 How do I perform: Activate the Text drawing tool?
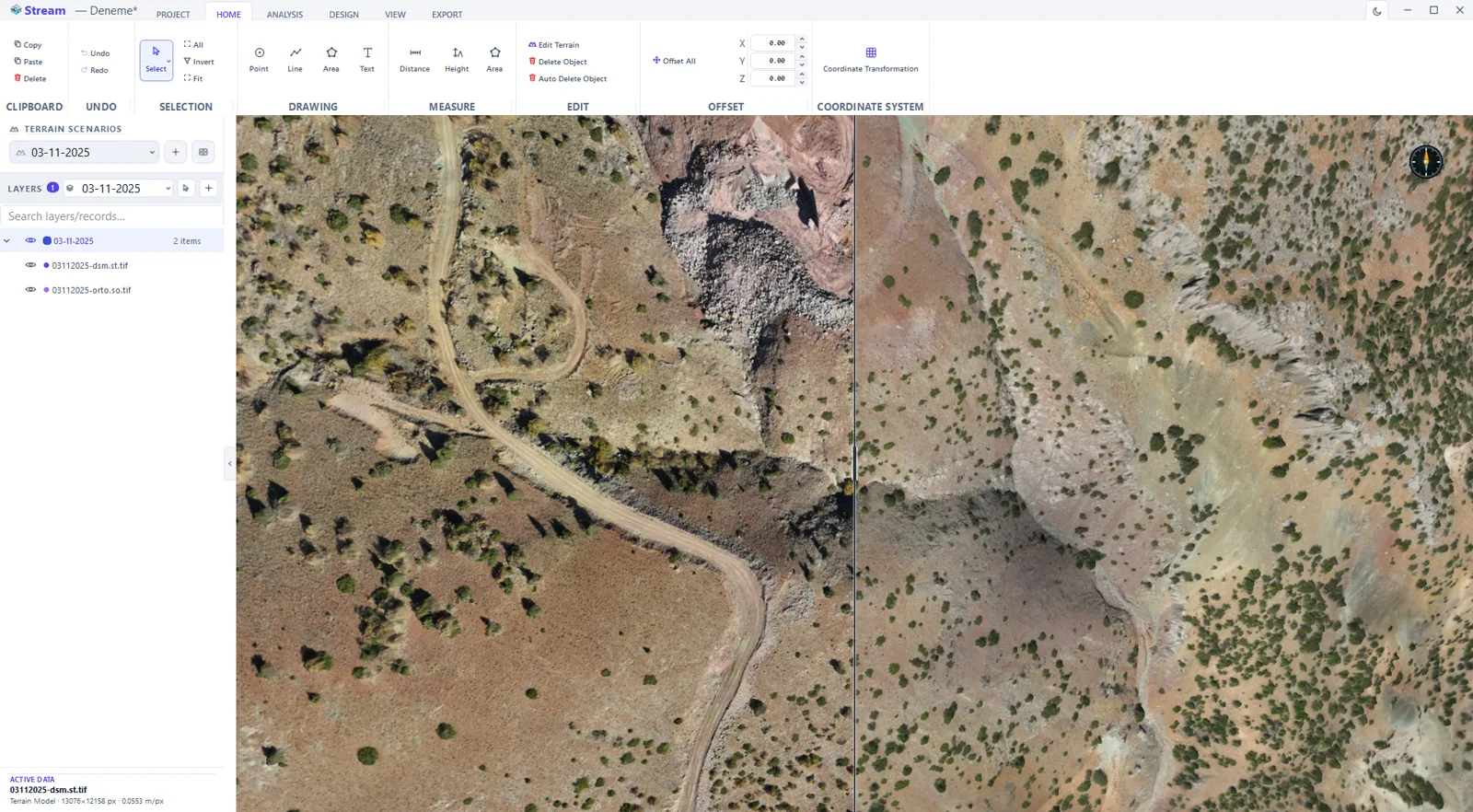[x=367, y=59]
